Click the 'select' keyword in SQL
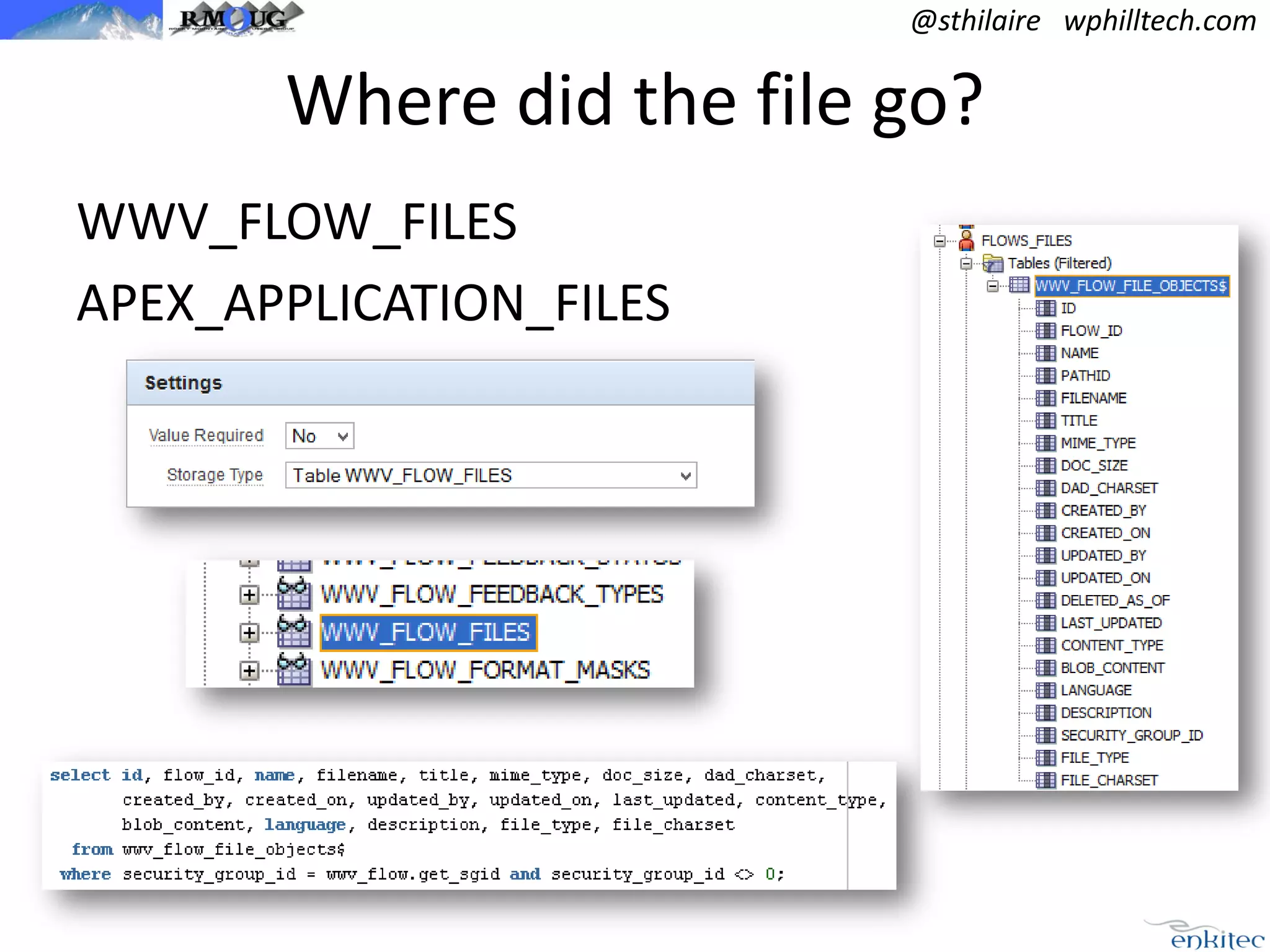Screen dimensions: 1270x952 click(80, 775)
